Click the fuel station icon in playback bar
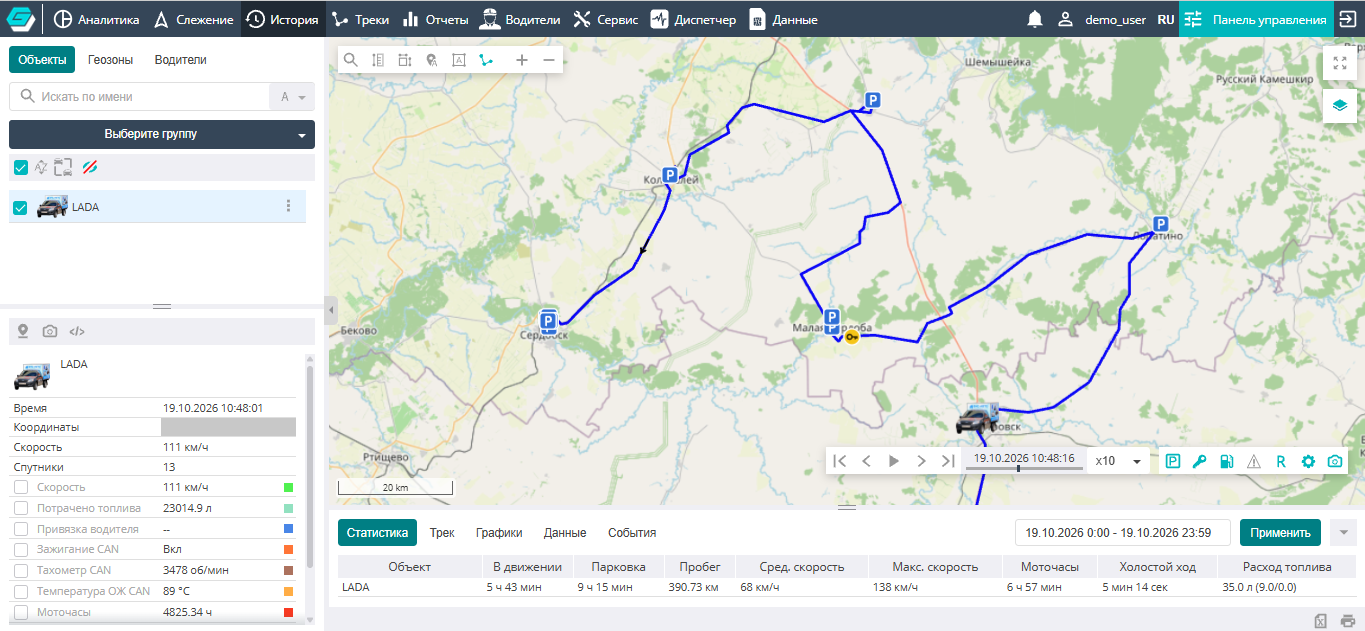1365x631 pixels. tap(1227, 461)
